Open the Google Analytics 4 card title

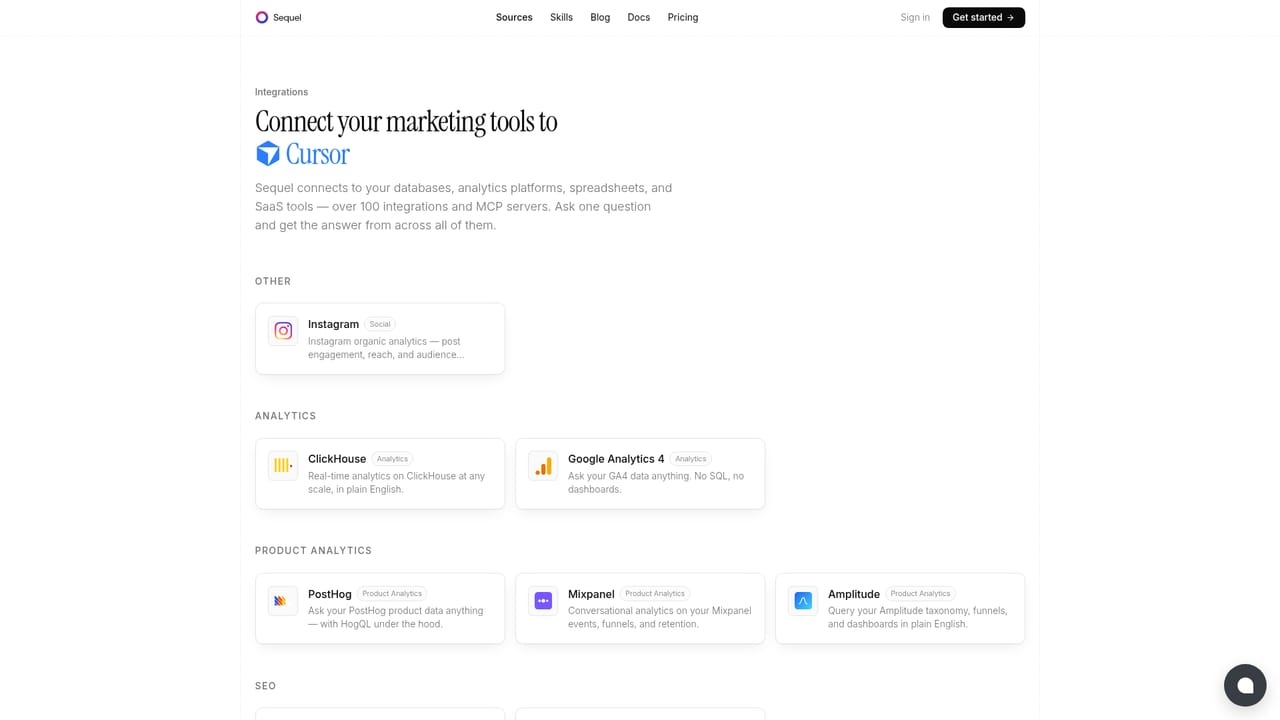pos(616,459)
